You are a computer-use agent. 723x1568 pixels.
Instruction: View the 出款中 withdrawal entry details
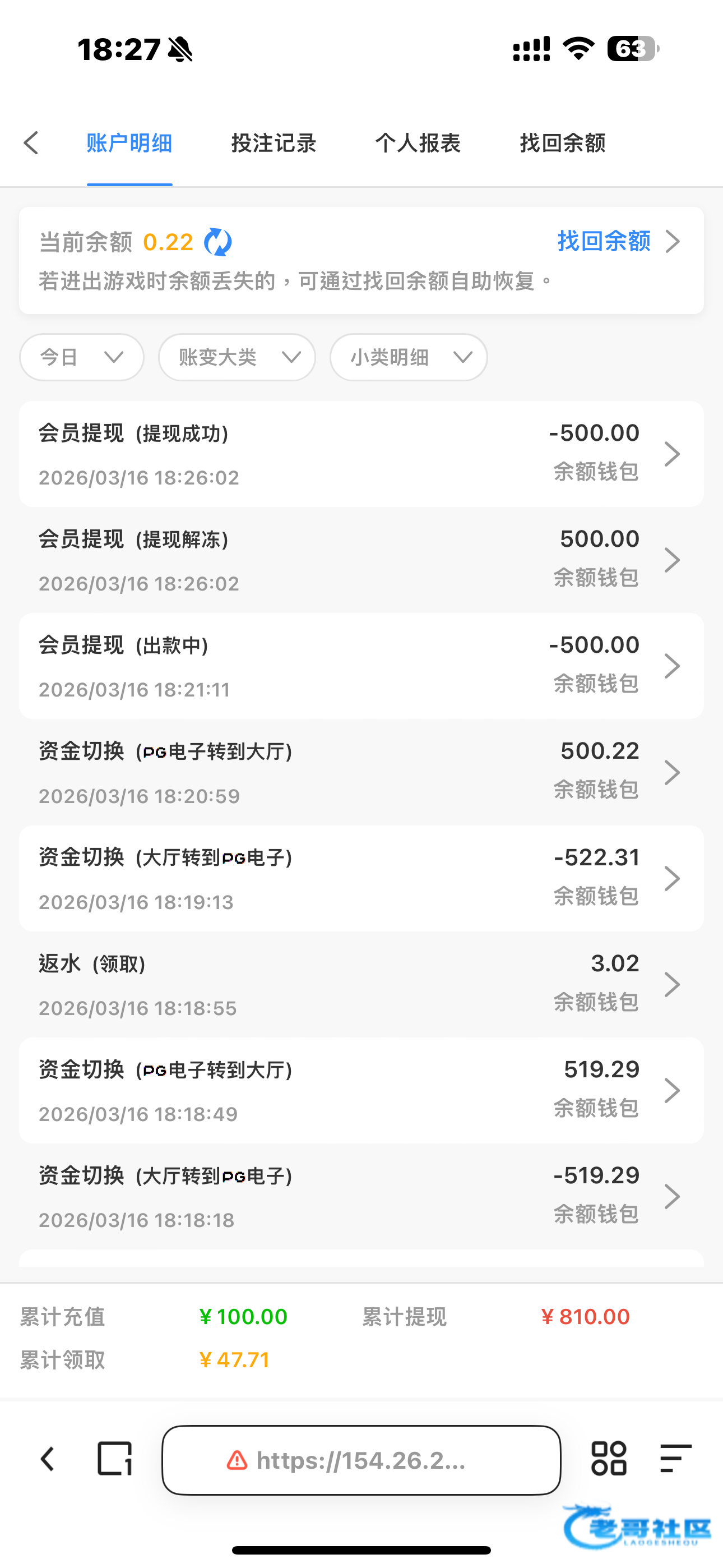point(361,666)
